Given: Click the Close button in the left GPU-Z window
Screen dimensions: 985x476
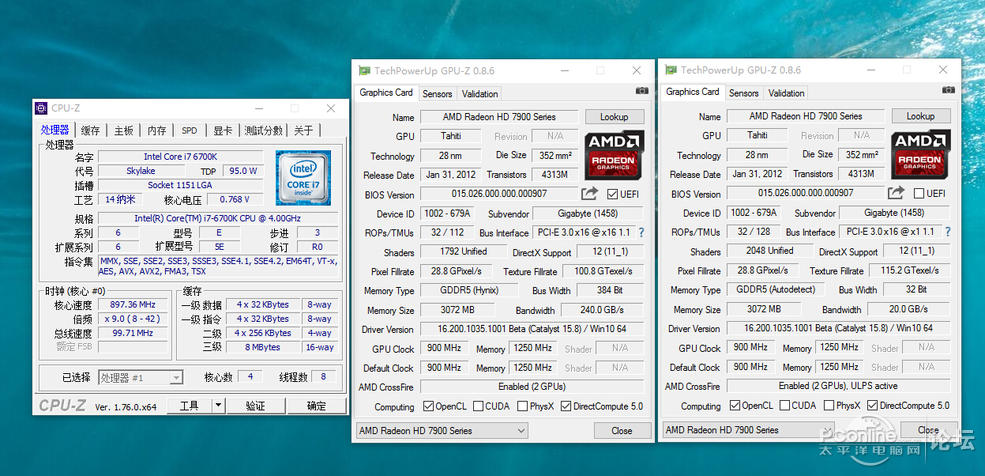Looking at the screenshot, I should click(622, 431).
